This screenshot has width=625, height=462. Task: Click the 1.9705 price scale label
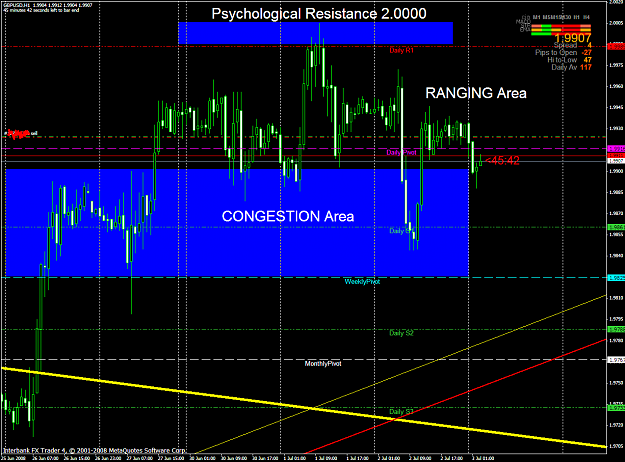point(616,446)
